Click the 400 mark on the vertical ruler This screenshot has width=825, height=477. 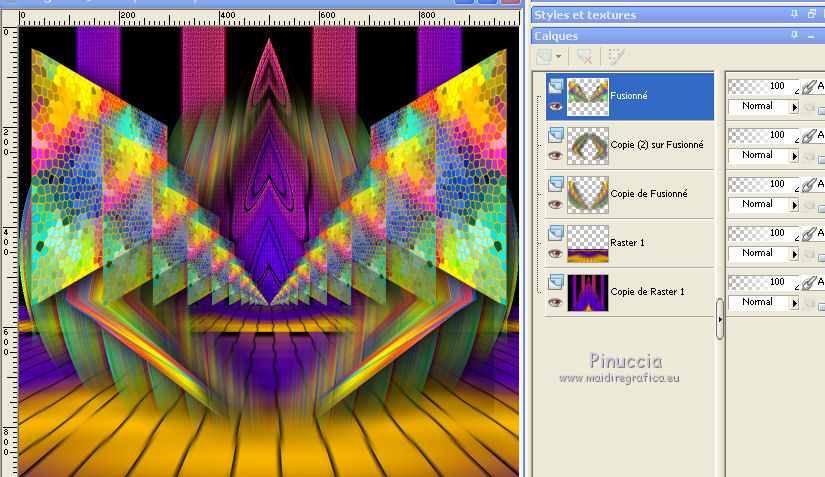(x=6, y=241)
